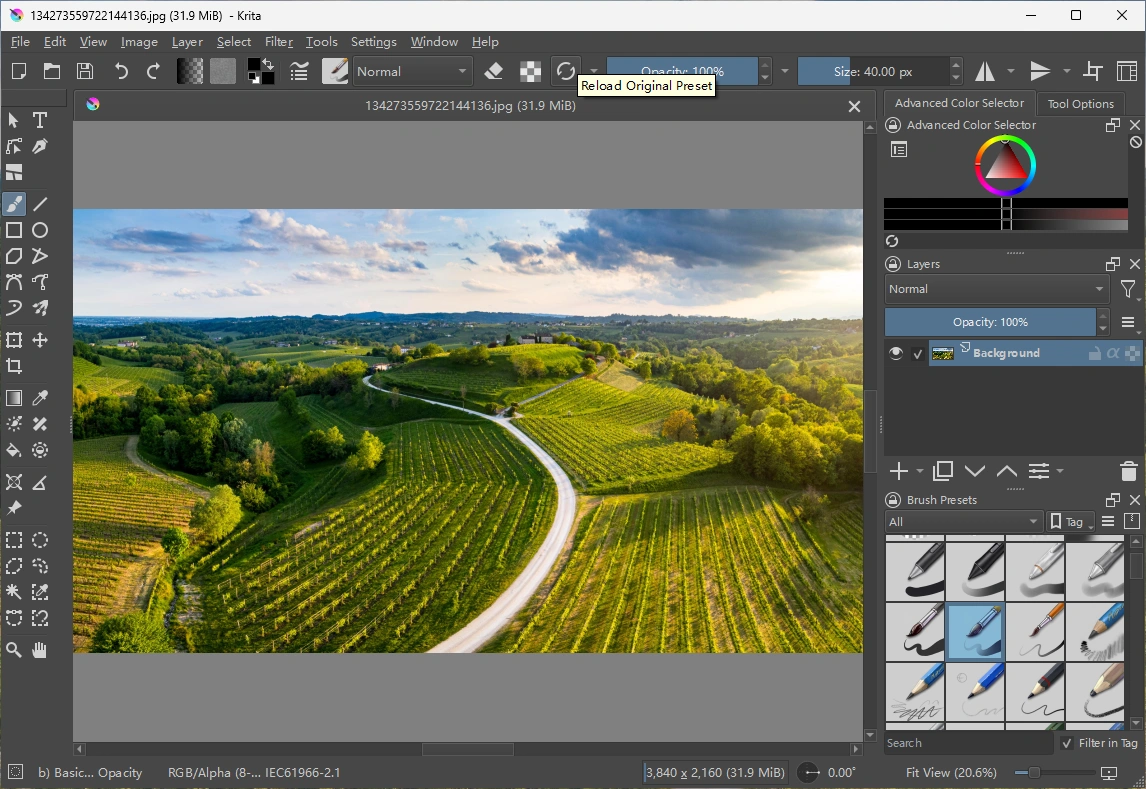
Task: Toggle the Background layer checkmark
Action: [918, 354]
